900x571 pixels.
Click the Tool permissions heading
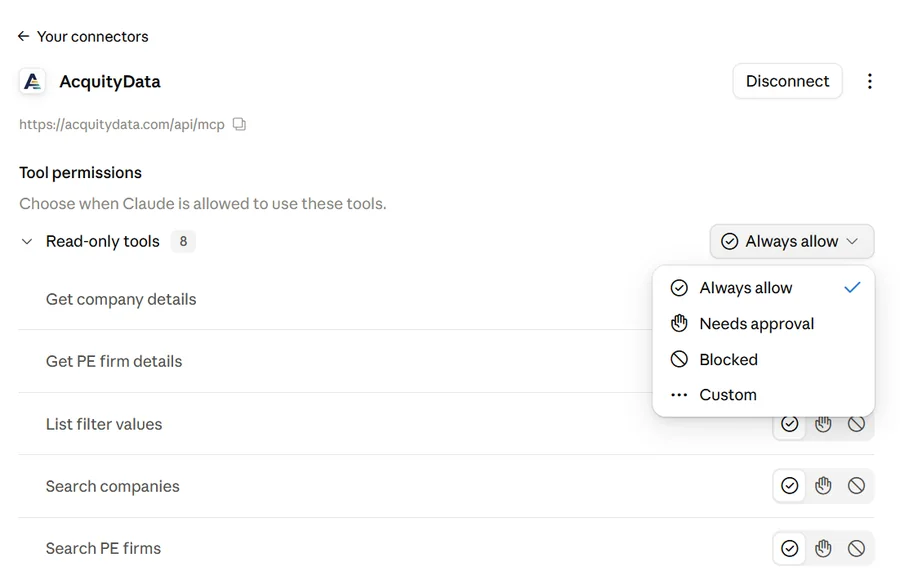click(80, 173)
